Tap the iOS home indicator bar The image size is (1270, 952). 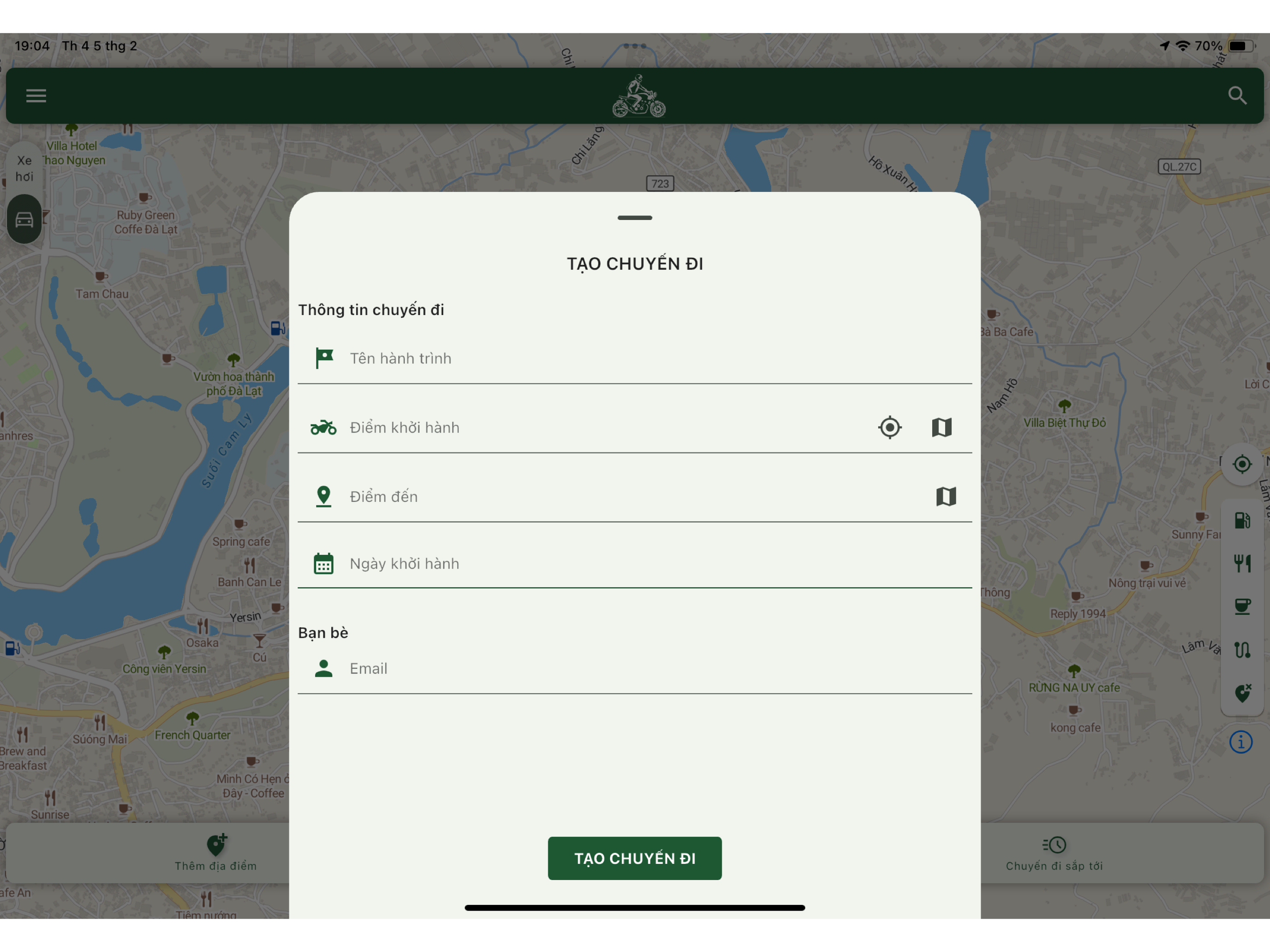coord(635,908)
